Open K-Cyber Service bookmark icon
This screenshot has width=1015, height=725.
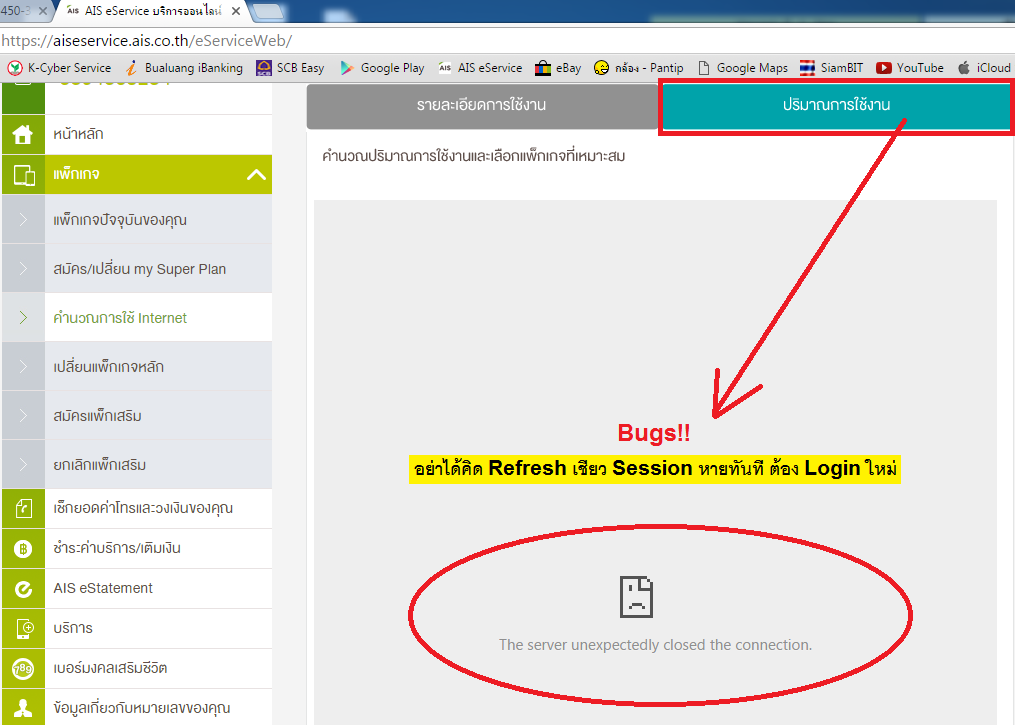tap(15, 68)
